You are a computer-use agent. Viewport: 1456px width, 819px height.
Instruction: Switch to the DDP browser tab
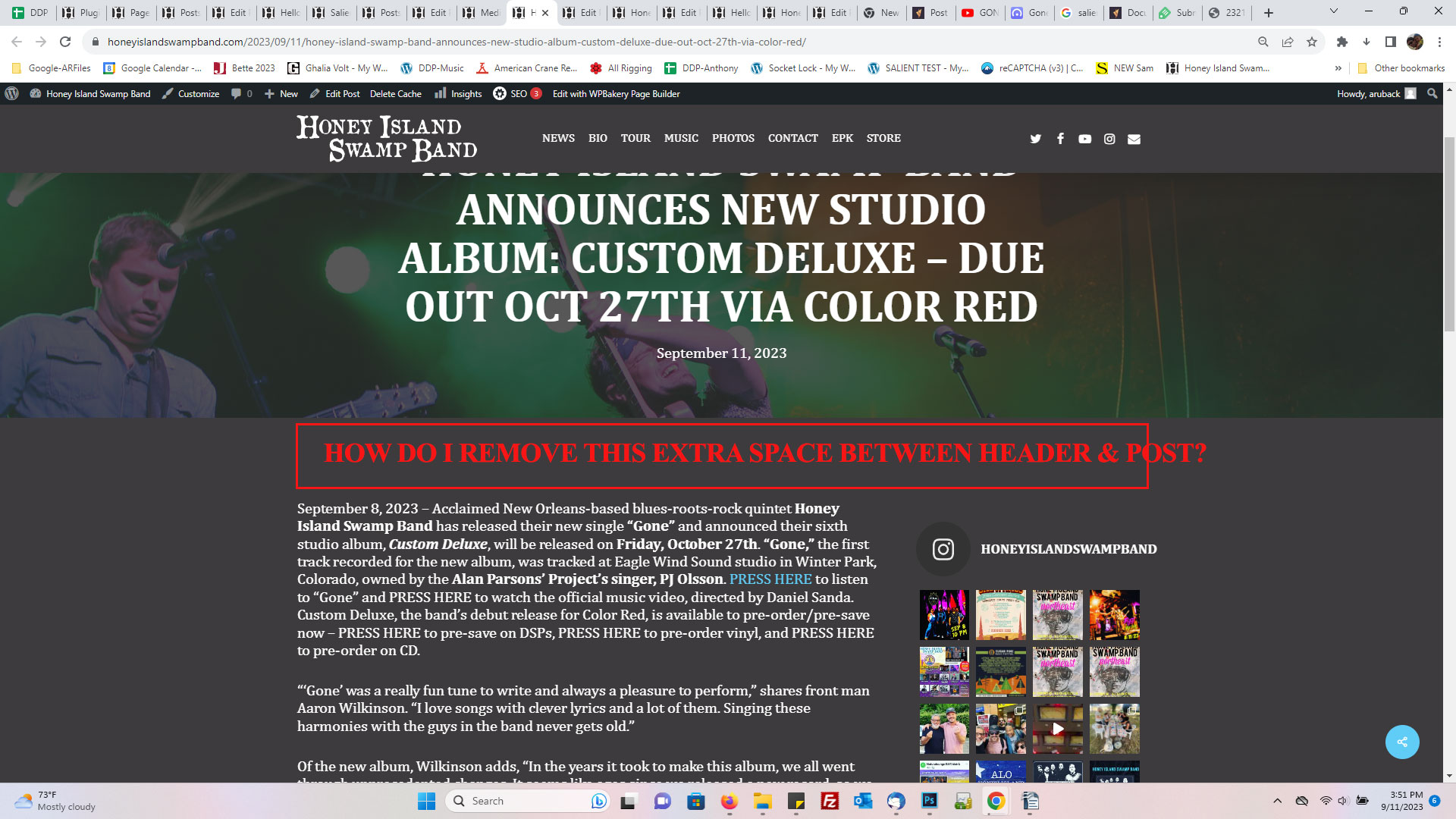(x=30, y=12)
